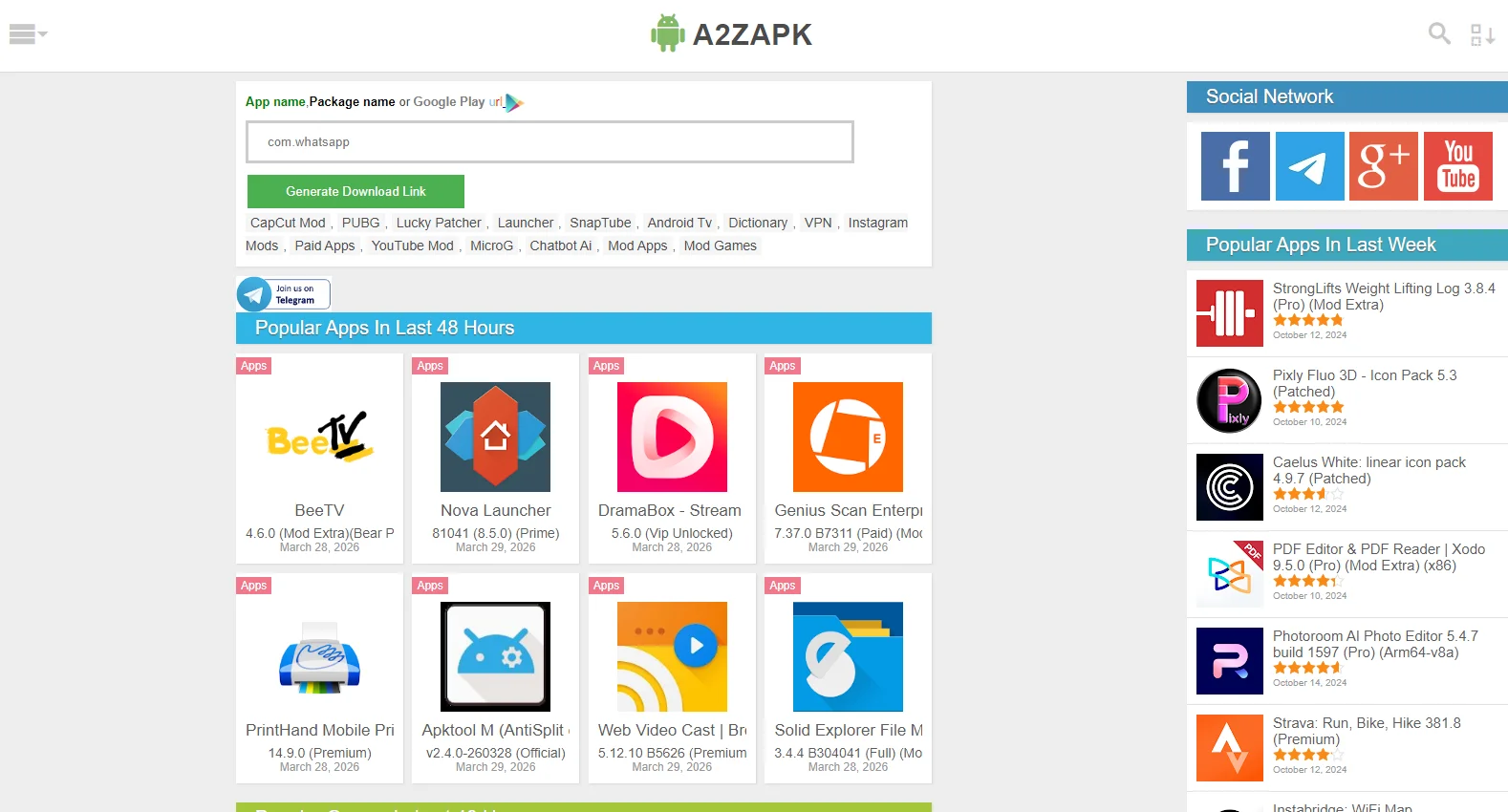Click Pixly Fluo 3D - Icon Pack 5.3 title

click(x=1365, y=383)
